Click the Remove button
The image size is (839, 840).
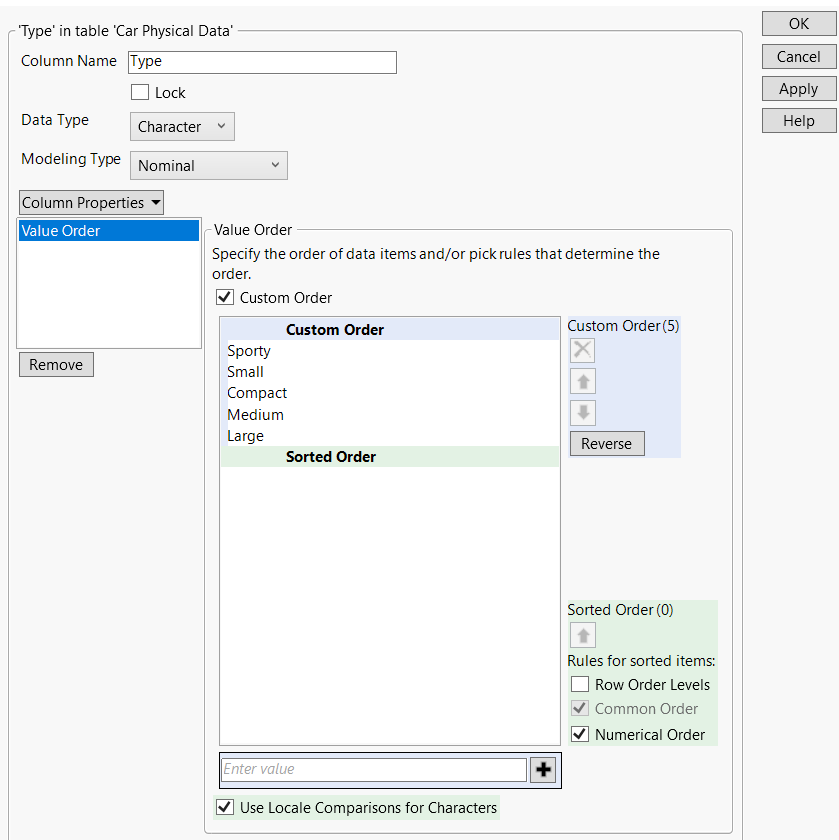[x=56, y=365]
